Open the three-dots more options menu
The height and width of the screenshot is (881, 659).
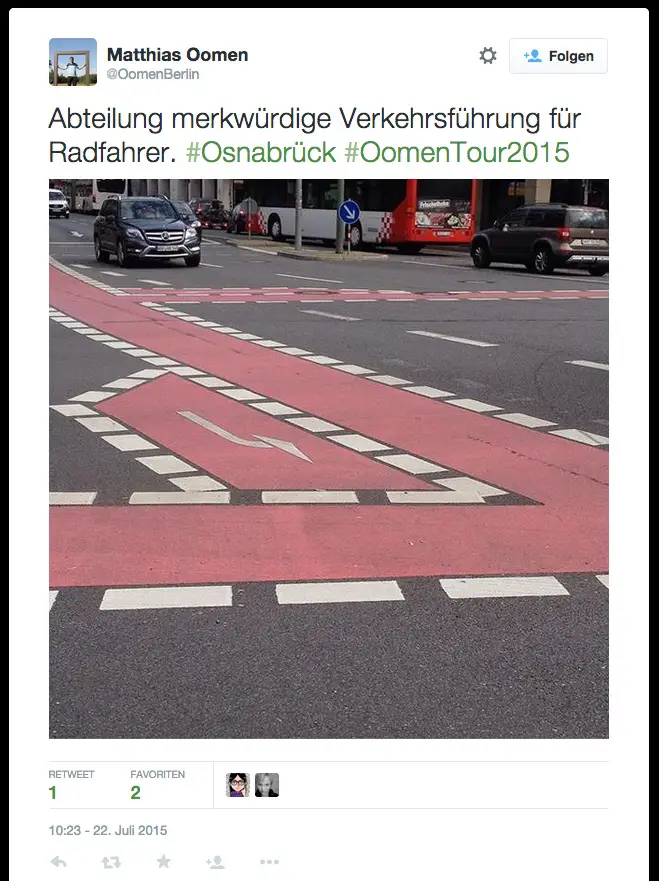[x=269, y=861]
